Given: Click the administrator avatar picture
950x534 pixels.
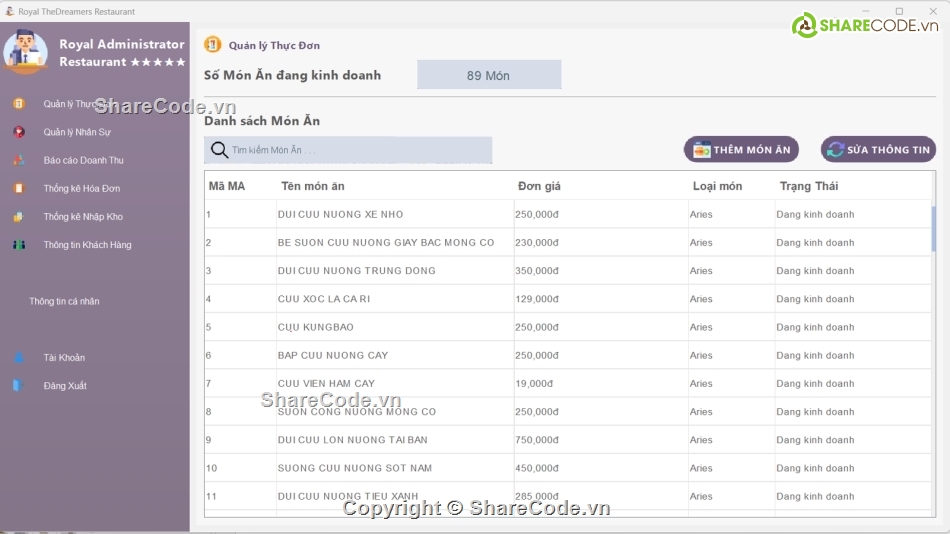Looking at the screenshot, I should (26, 51).
